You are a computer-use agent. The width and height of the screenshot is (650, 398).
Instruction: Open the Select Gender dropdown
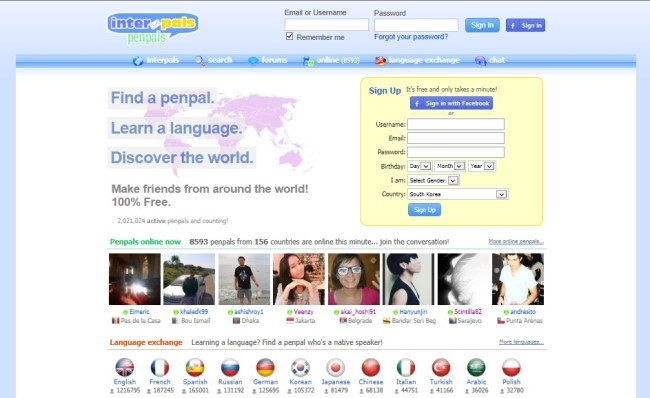[433, 180]
